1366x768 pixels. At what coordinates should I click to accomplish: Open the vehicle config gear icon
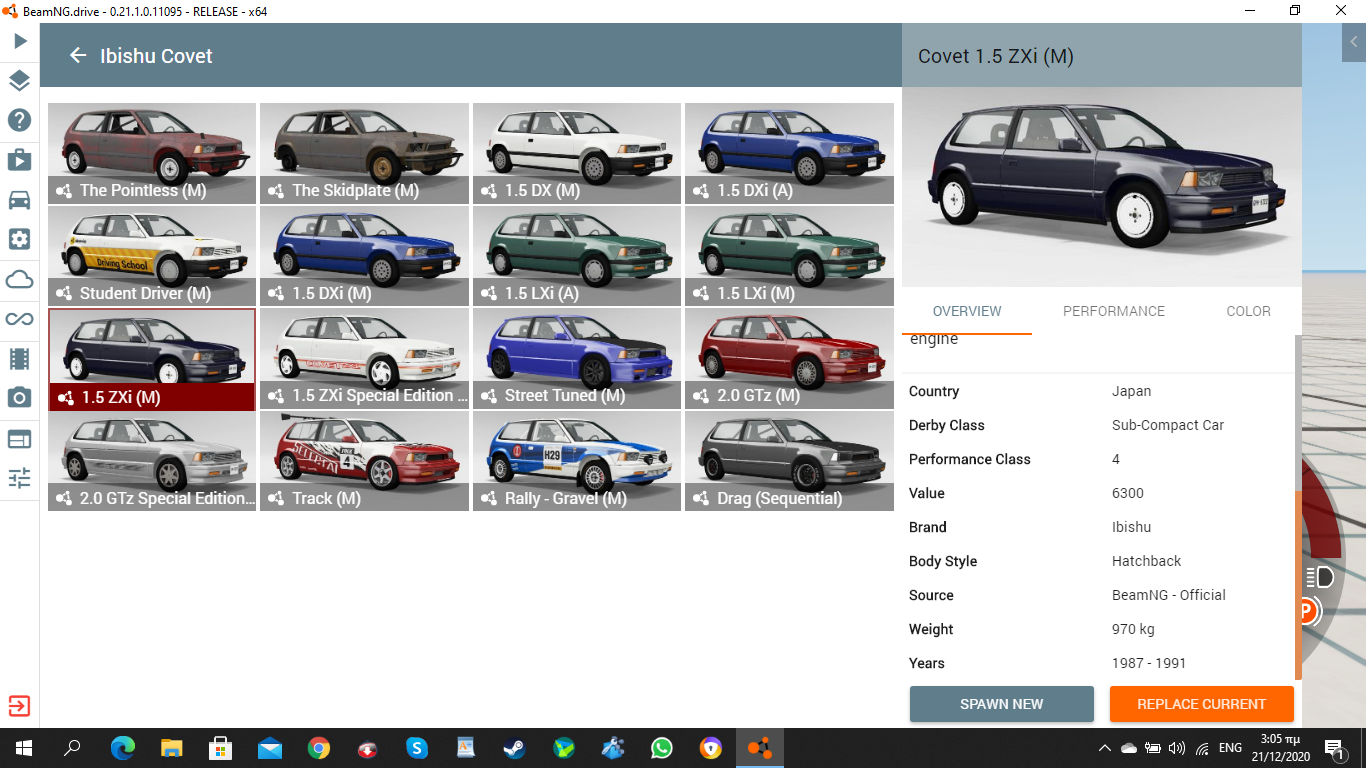point(19,240)
